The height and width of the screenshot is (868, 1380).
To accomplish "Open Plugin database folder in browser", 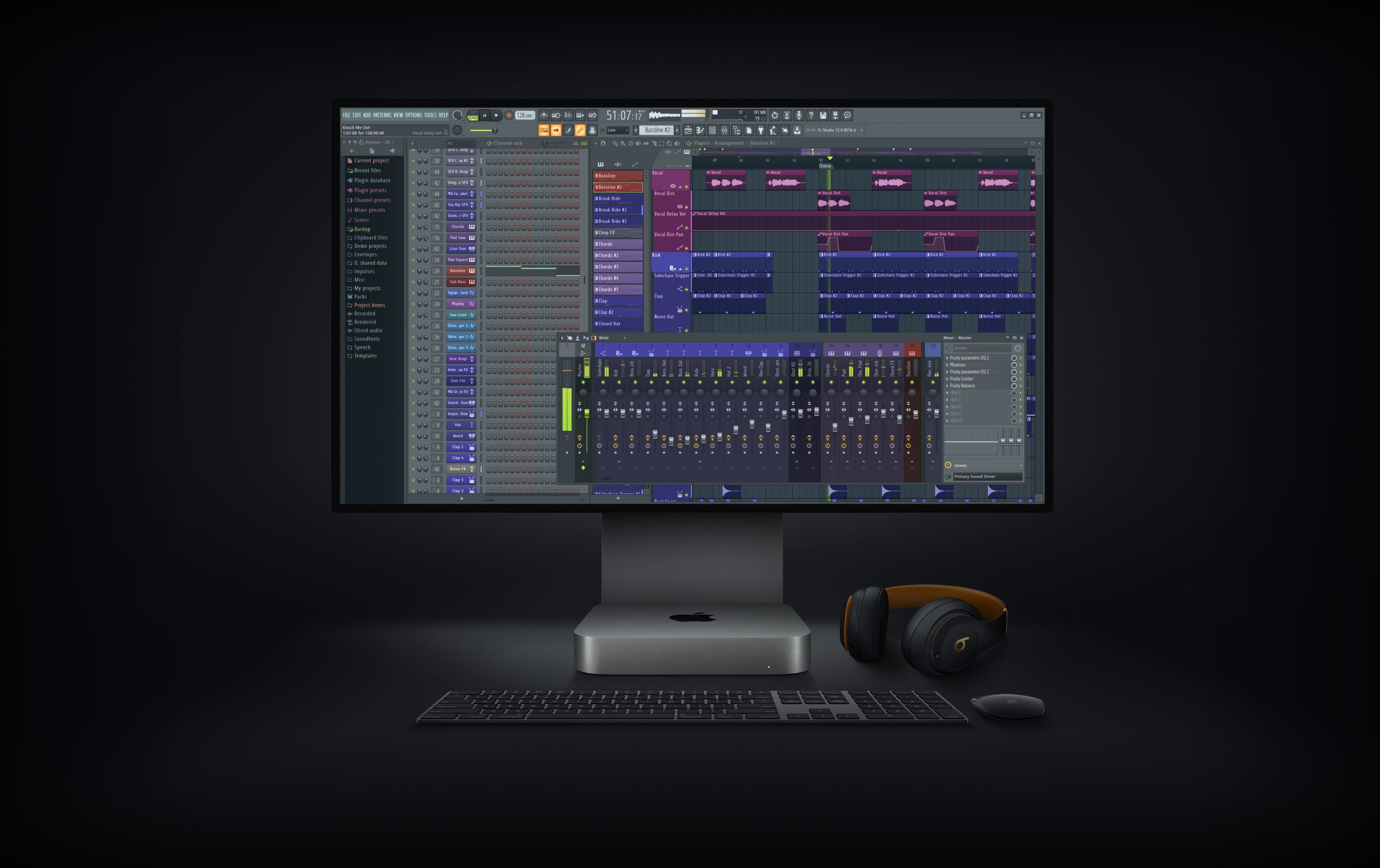I will [371, 181].
